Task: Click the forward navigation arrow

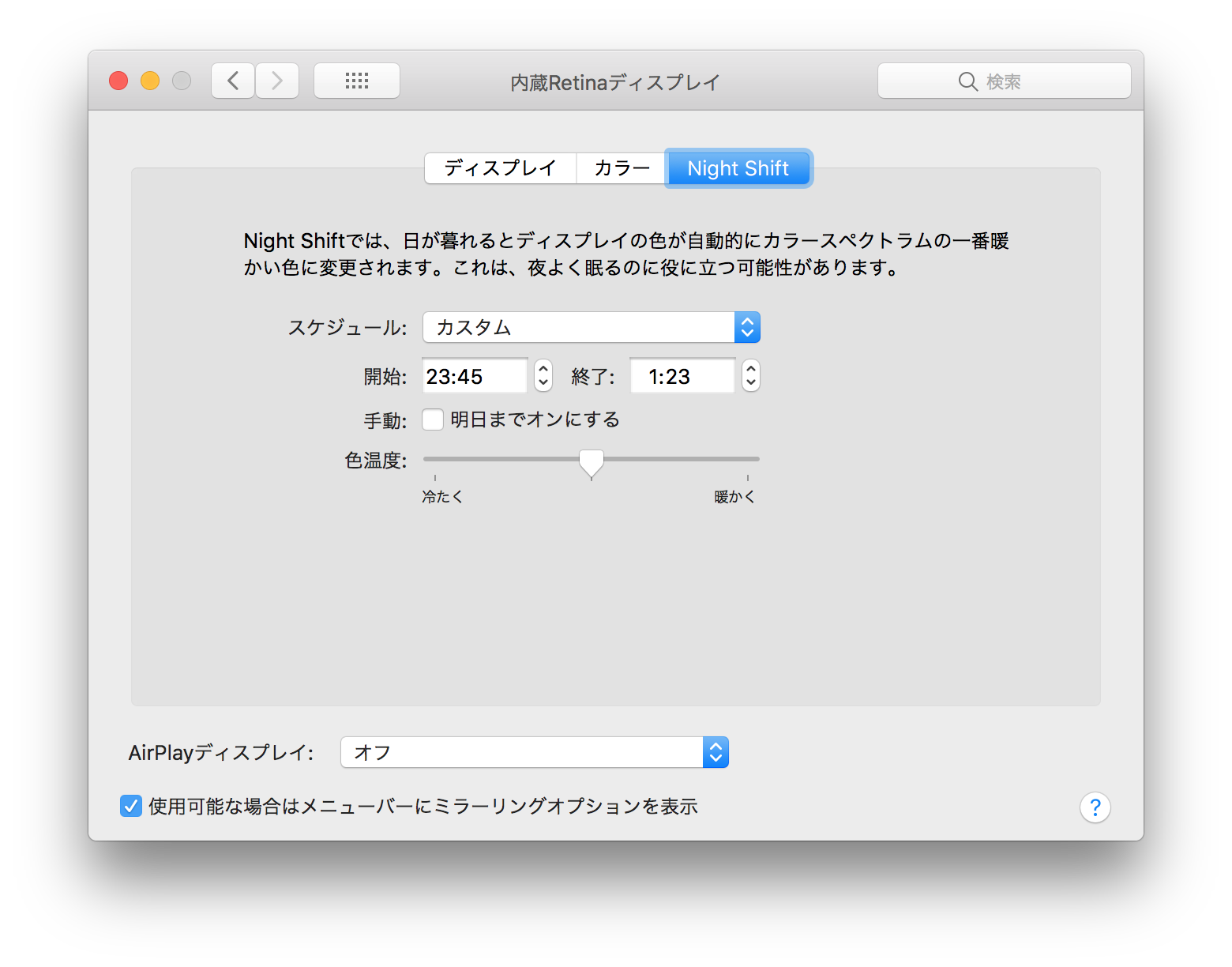Action: tap(276, 80)
